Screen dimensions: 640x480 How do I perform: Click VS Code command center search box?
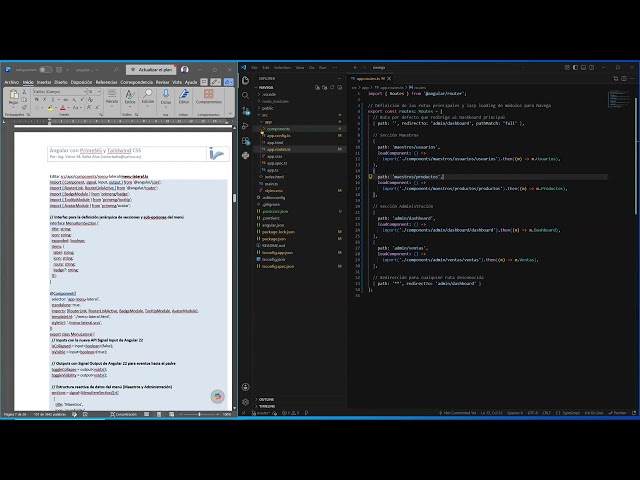[446, 67]
